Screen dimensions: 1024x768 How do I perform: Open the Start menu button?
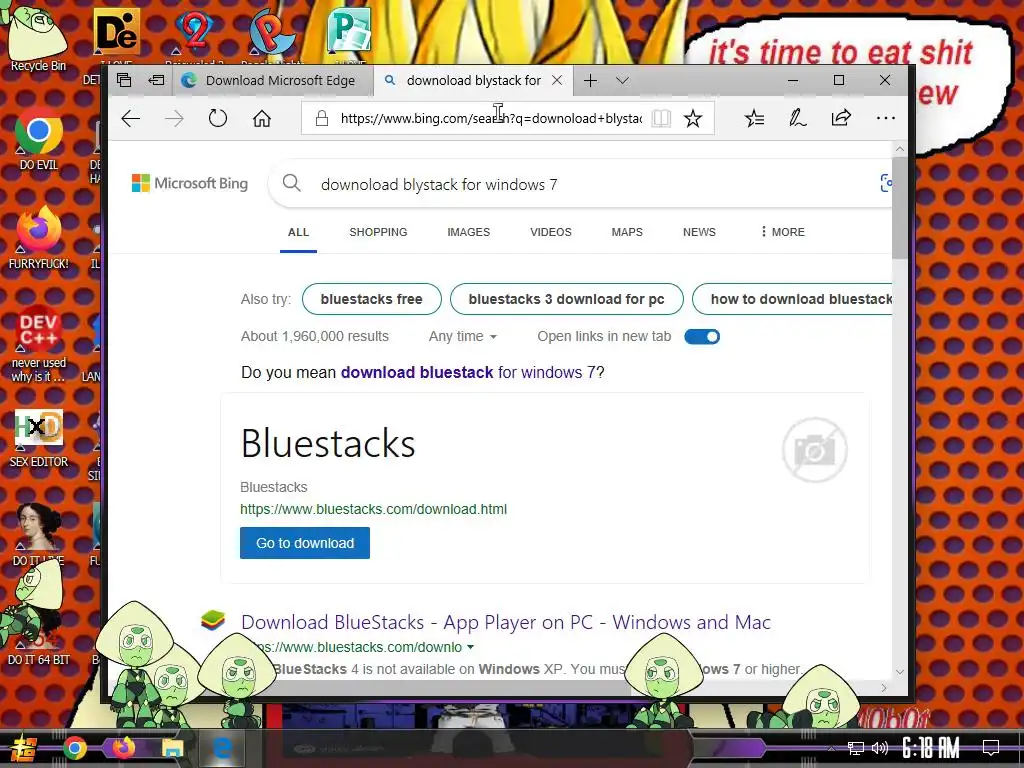(24, 749)
